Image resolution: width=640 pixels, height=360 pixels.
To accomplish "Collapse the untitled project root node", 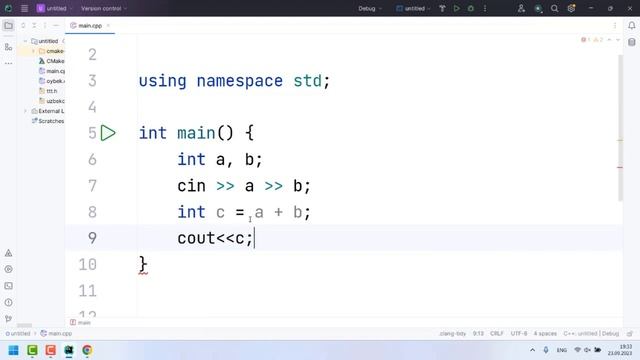I will 25,41.
